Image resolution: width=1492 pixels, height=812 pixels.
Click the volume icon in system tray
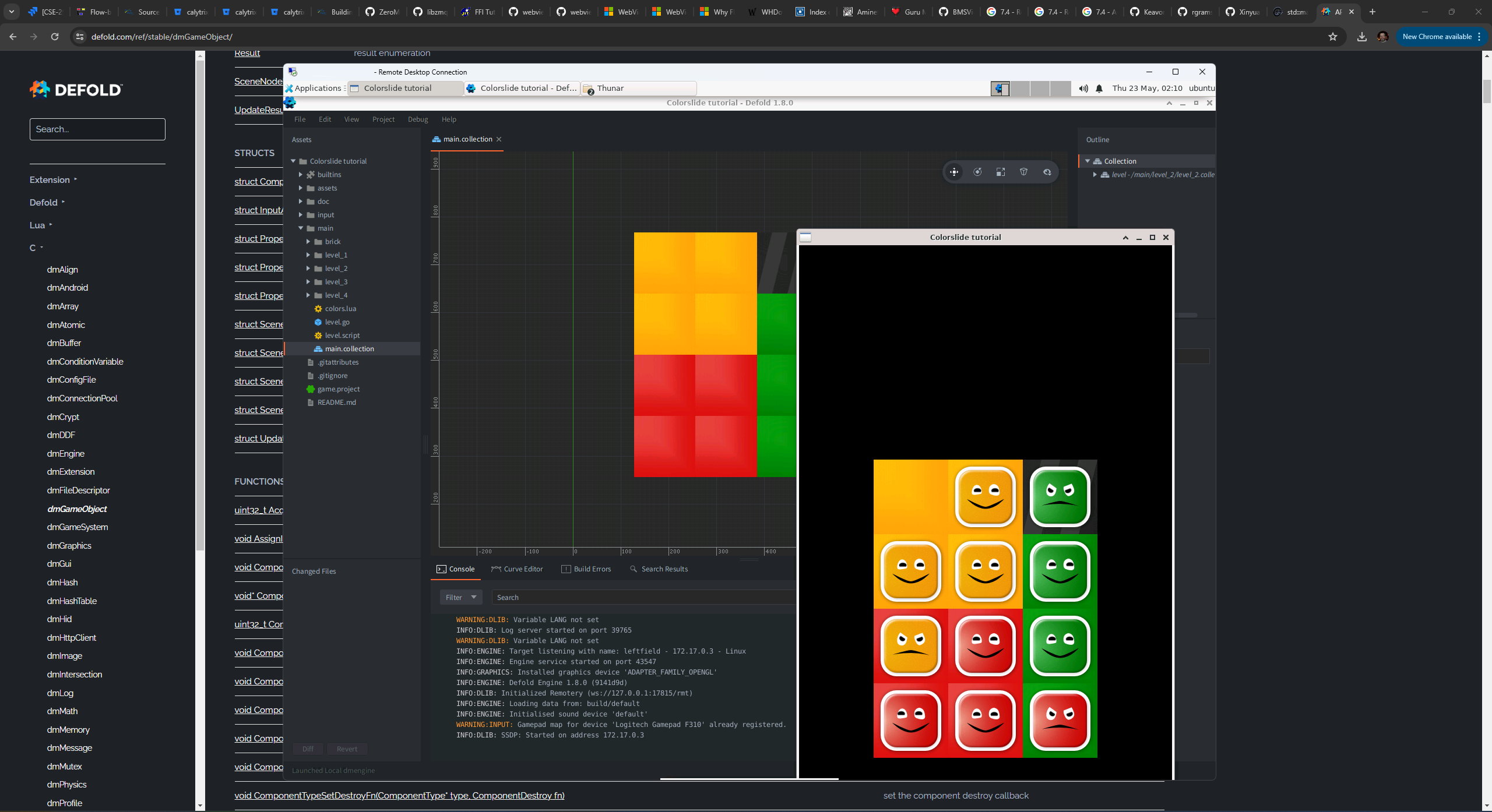pyautogui.click(x=1083, y=89)
